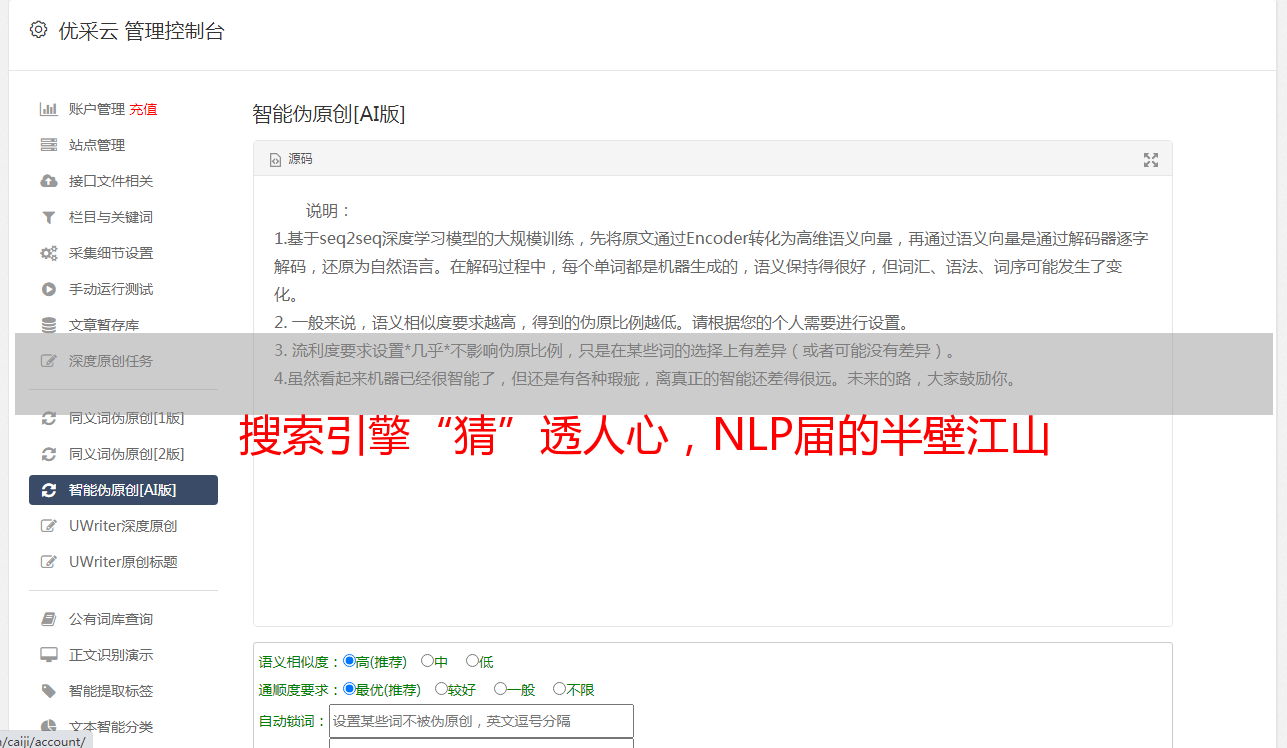The width and height of the screenshot is (1287, 748).
Task: Click the refresh icon for 同义词伪原创[2版]
Action: click(48, 454)
